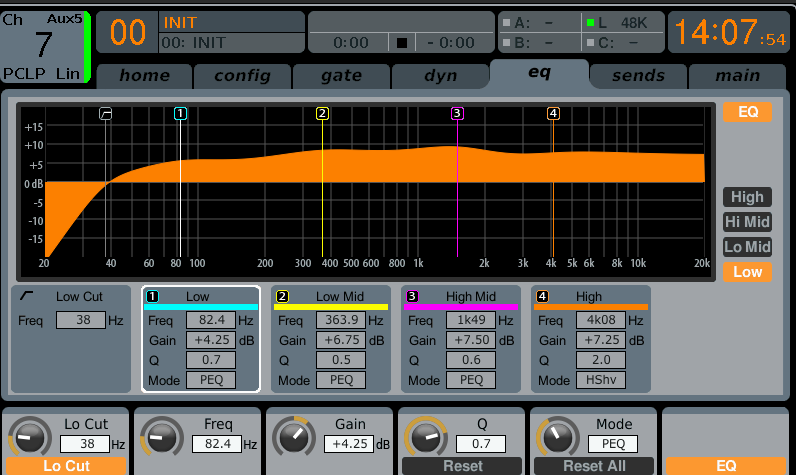Open the sends tab
796x475 pixels.
[x=638, y=76]
